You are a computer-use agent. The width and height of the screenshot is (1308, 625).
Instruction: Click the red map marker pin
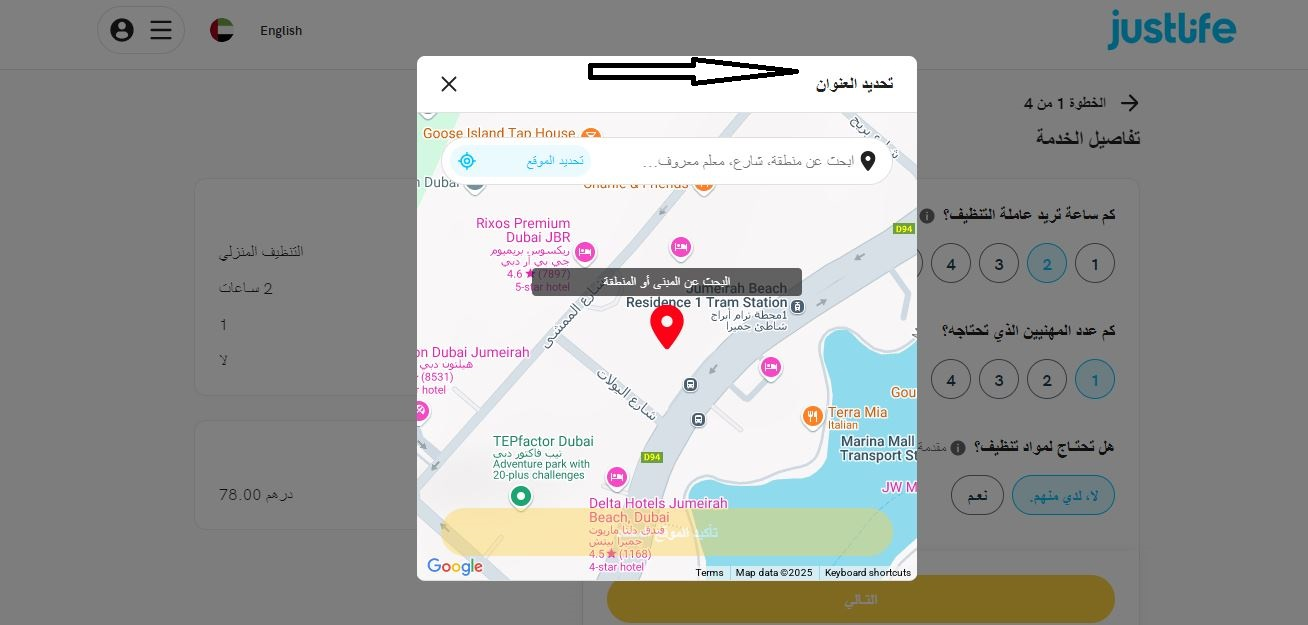click(x=667, y=327)
